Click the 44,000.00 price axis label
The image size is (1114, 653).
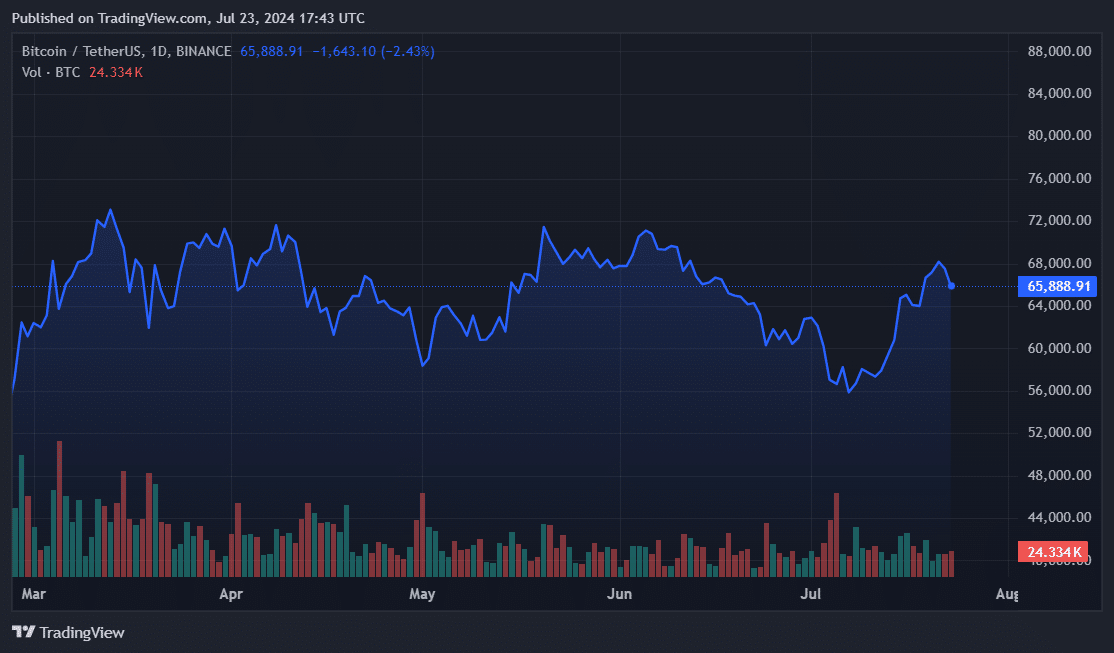coord(1059,517)
